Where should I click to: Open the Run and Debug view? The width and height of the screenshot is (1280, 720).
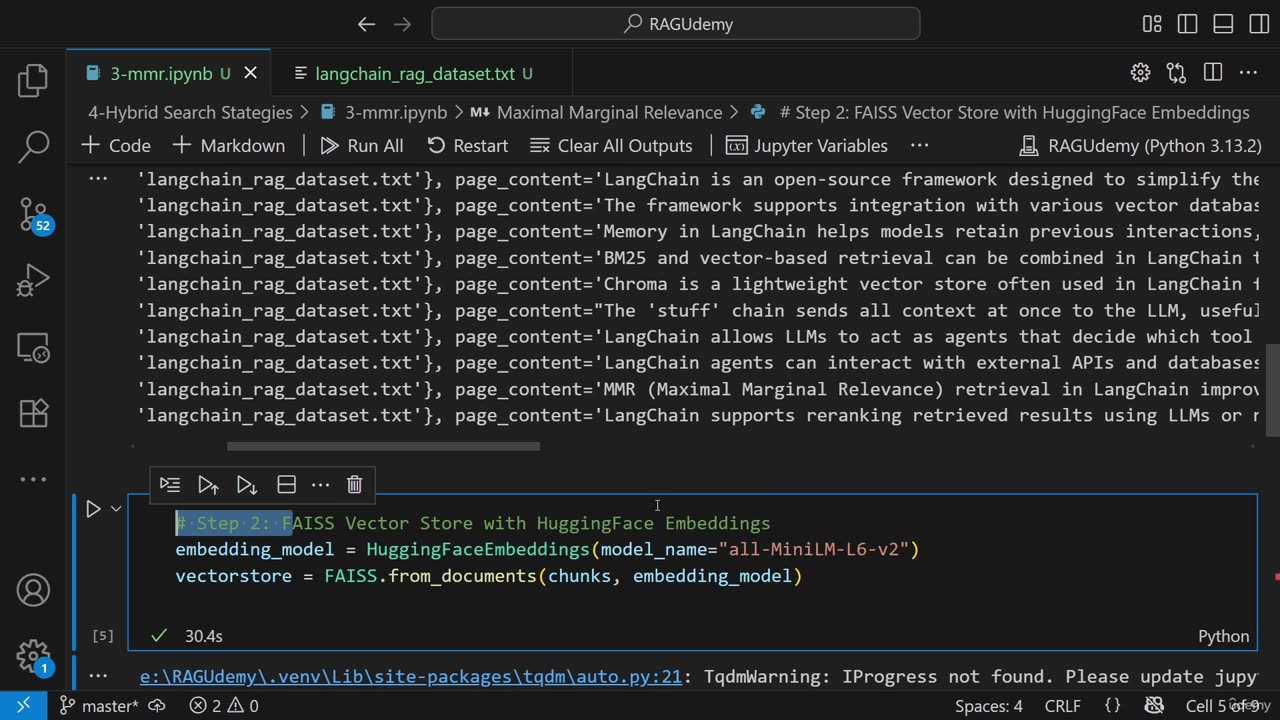tap(33, 281)
